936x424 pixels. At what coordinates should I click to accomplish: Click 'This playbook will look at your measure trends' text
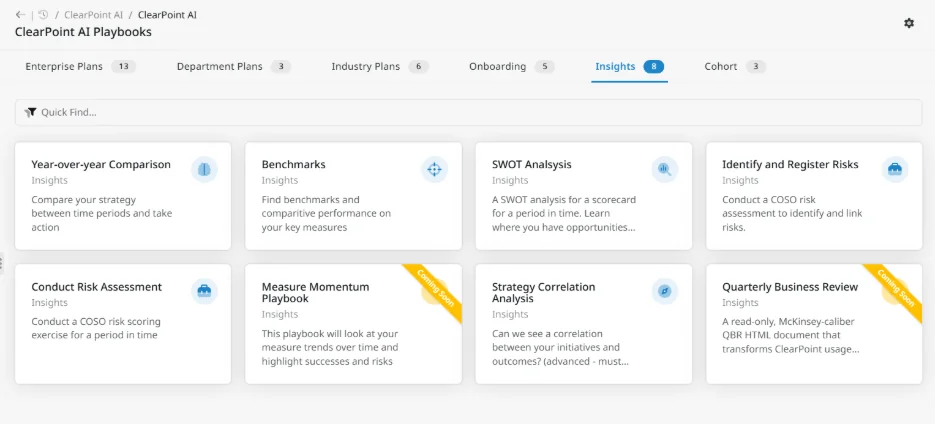click(x=330, y=348)
